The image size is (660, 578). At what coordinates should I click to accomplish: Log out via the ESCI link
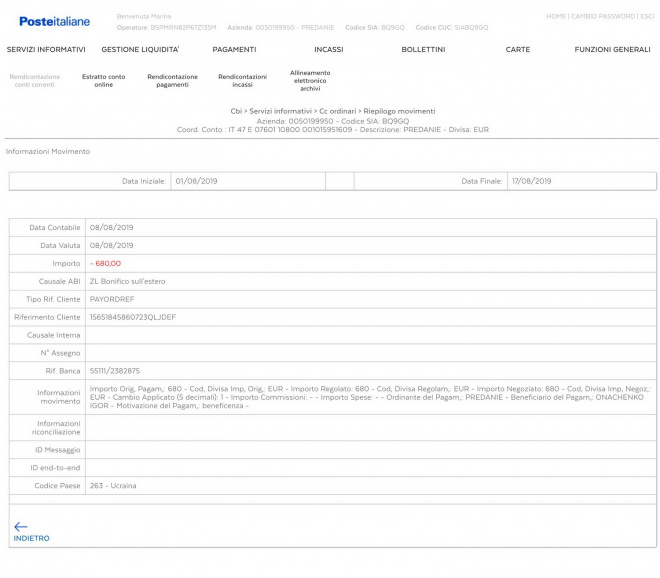point(647,16)
